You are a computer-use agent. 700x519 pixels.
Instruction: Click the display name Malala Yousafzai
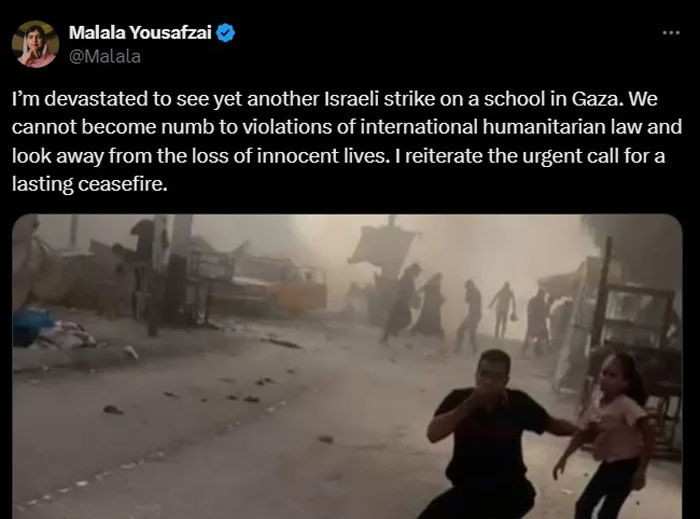[140, 33]
